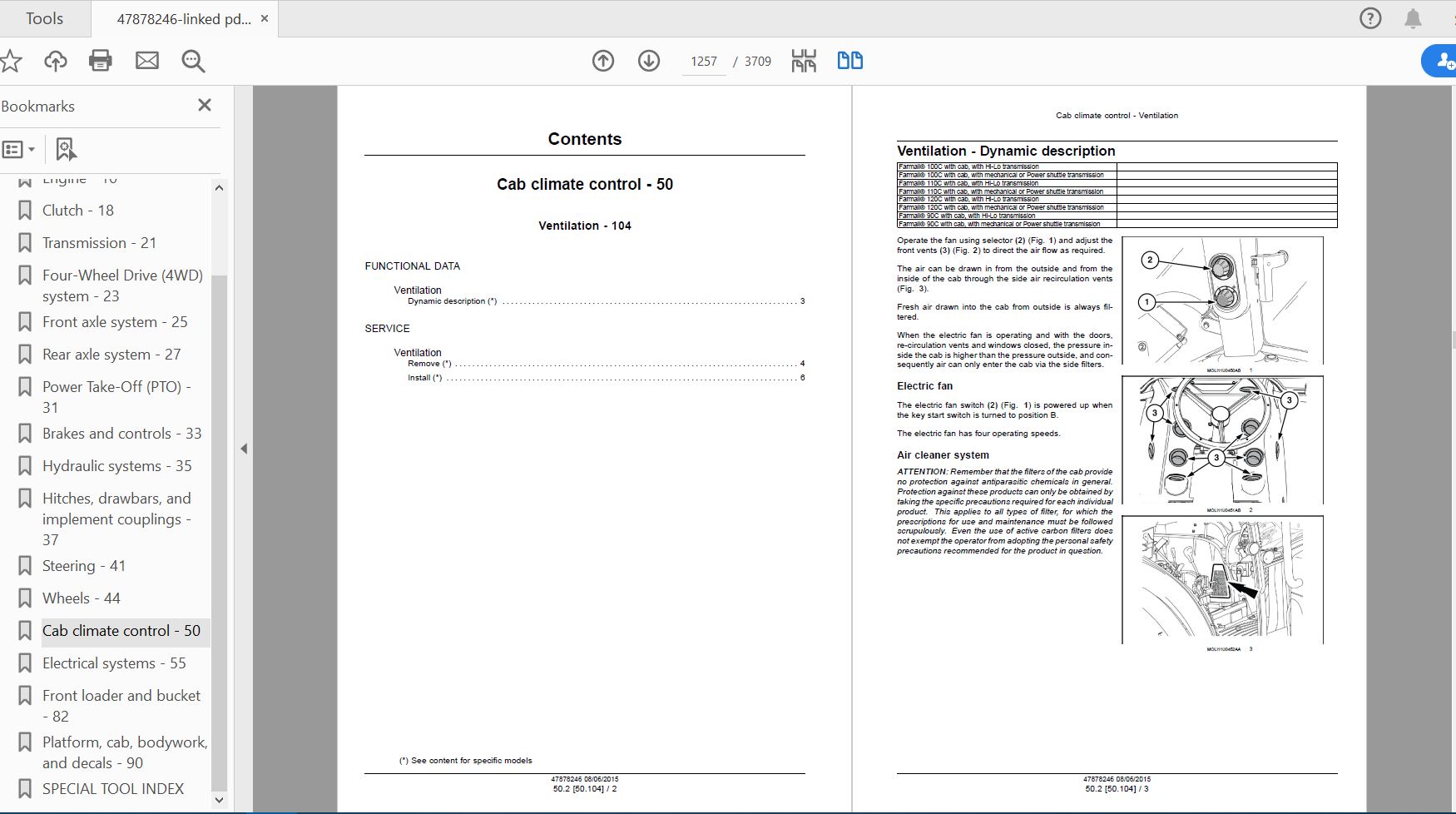Go to Hitches, drawbars, and implement couplings bookmark
The width and height of the screenshot is (1456, 814).
click(116, 519)
